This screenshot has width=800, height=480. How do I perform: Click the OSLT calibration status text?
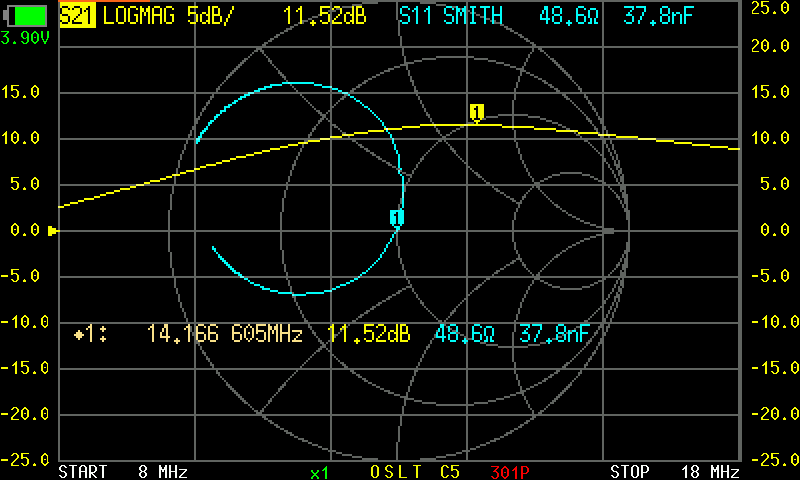coord(396,471)
